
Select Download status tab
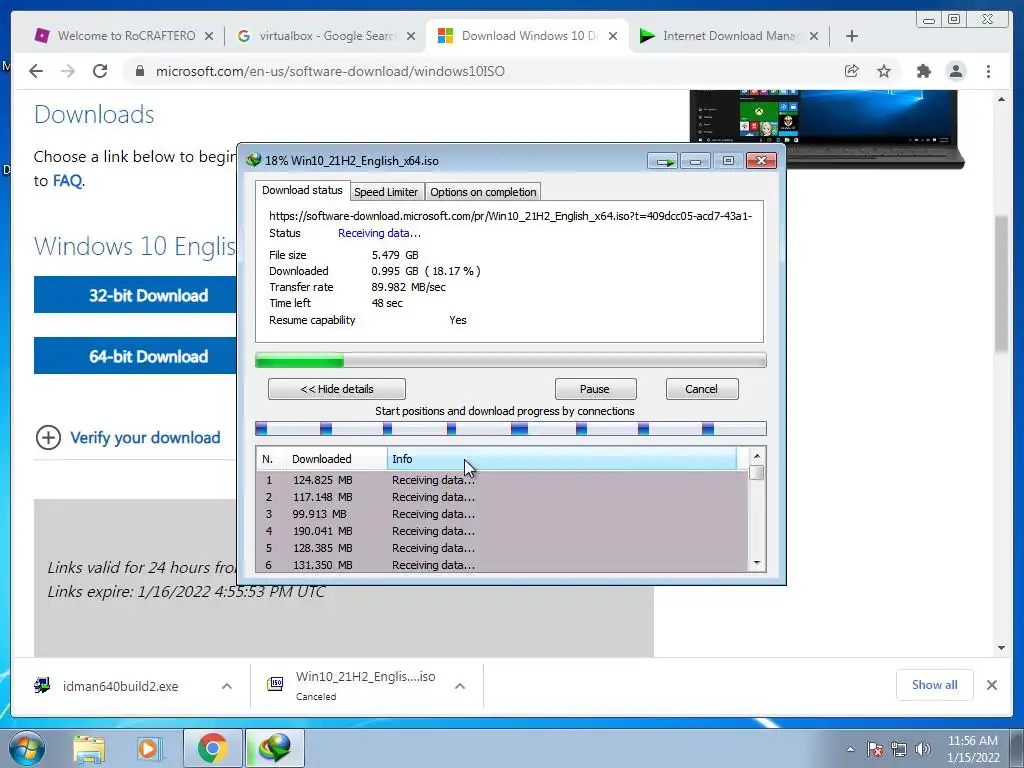point(302,190)
